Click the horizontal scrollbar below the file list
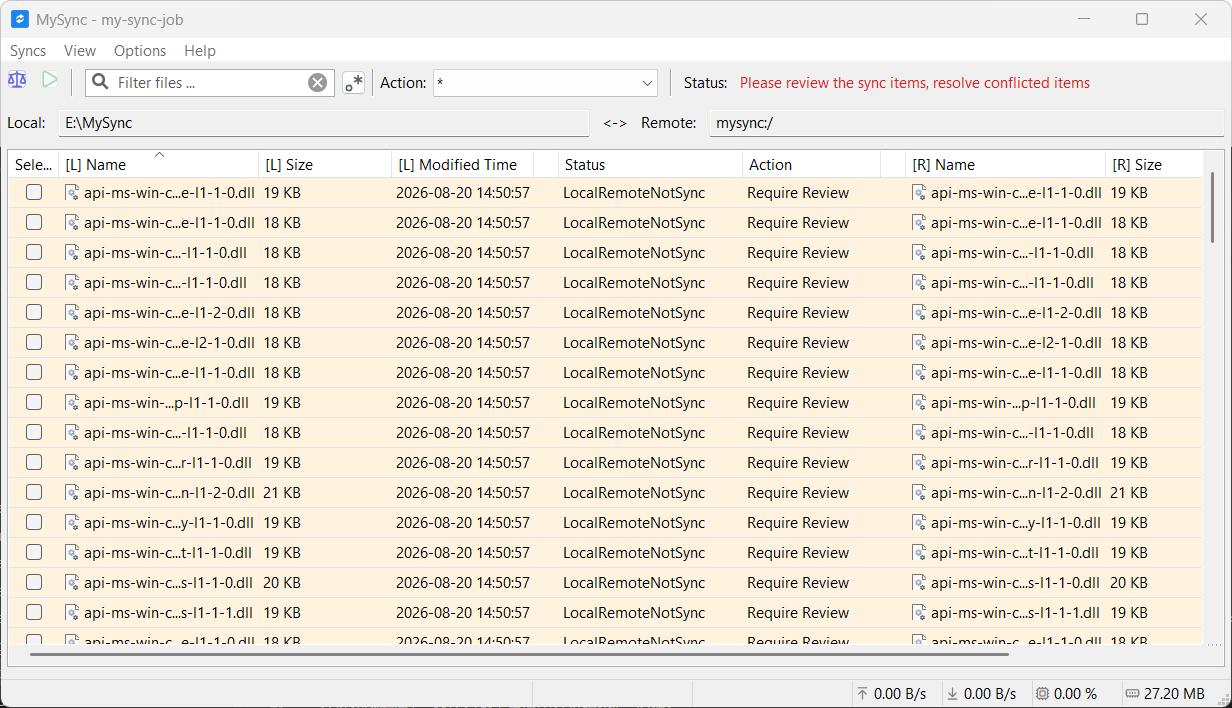Viewport: 1232px width, 708px height. tap(519, 655)
